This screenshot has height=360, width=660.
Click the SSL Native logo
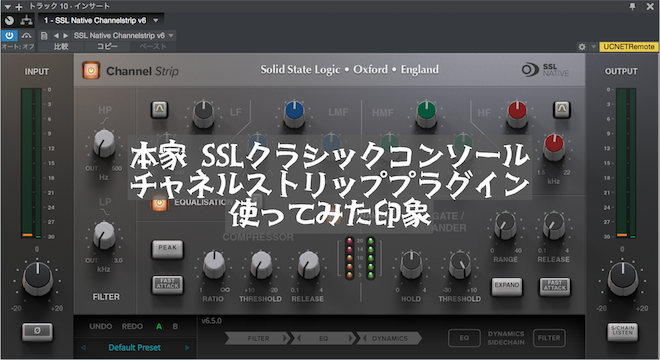[x=545, y=70]
